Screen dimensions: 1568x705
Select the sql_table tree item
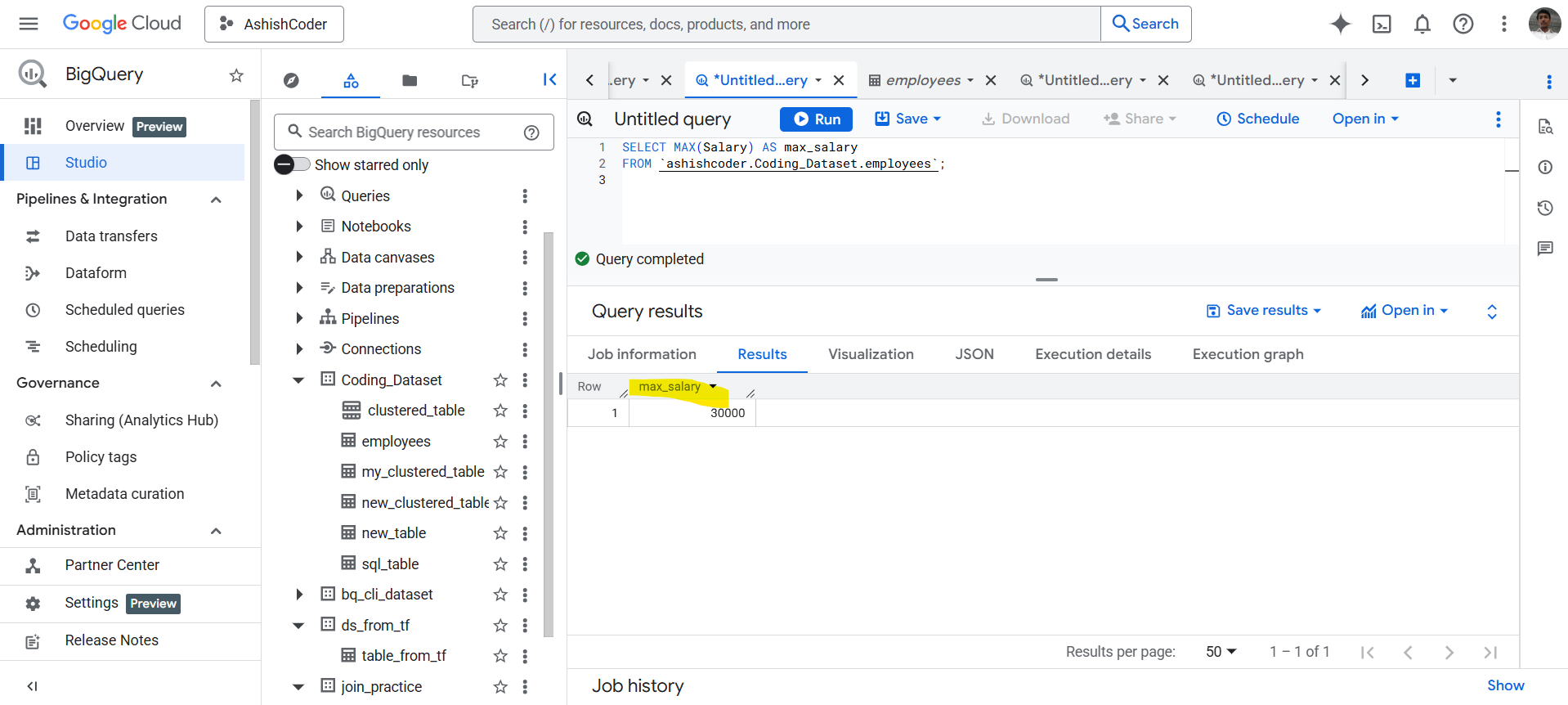tap(390, 564)
